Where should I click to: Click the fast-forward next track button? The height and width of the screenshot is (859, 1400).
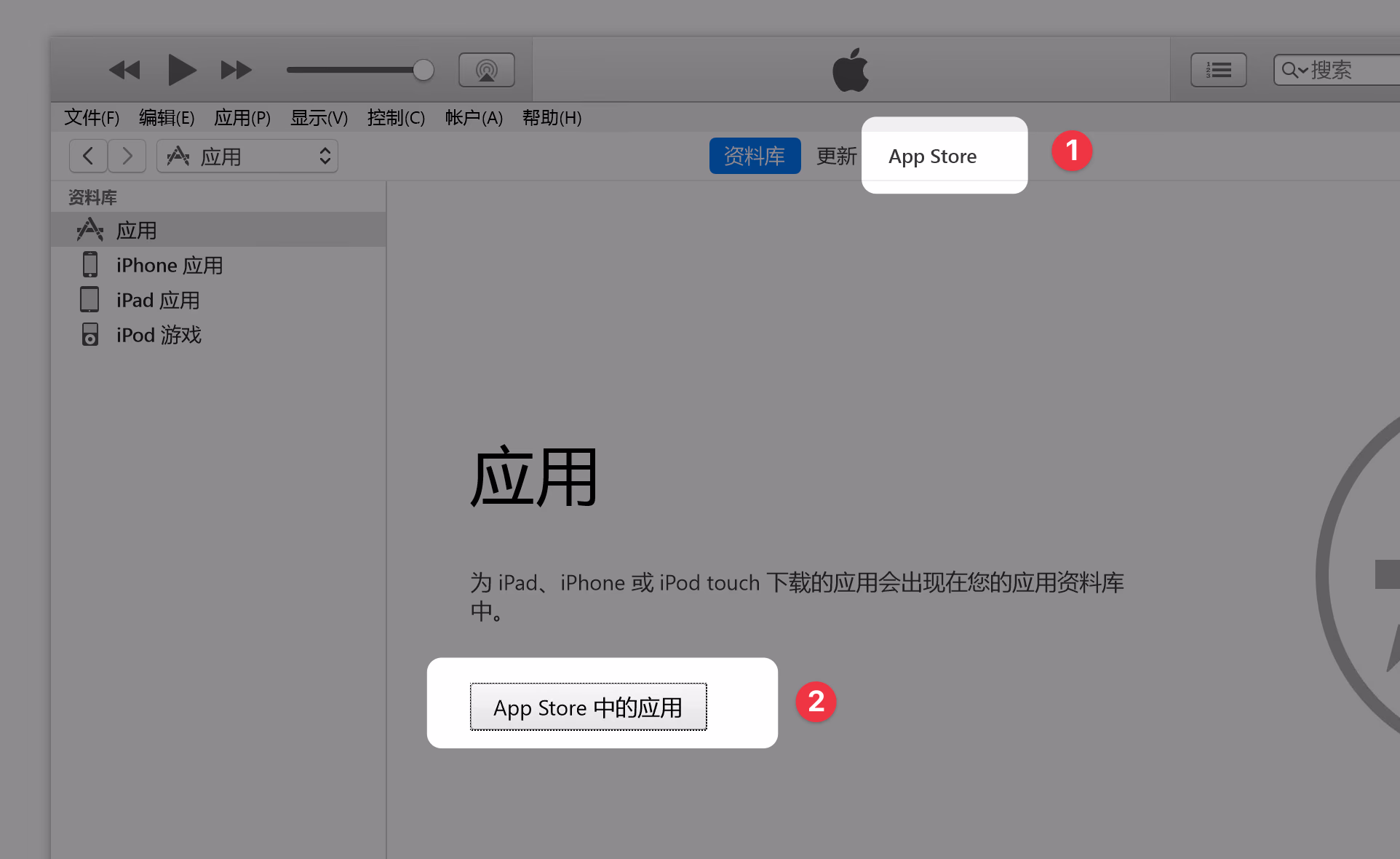pos(236,71)
